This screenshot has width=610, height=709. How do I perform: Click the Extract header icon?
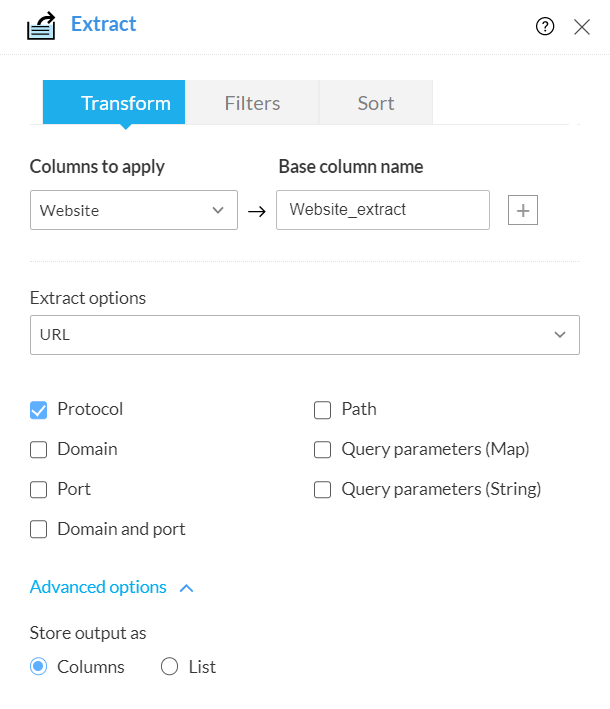(41, 26)
